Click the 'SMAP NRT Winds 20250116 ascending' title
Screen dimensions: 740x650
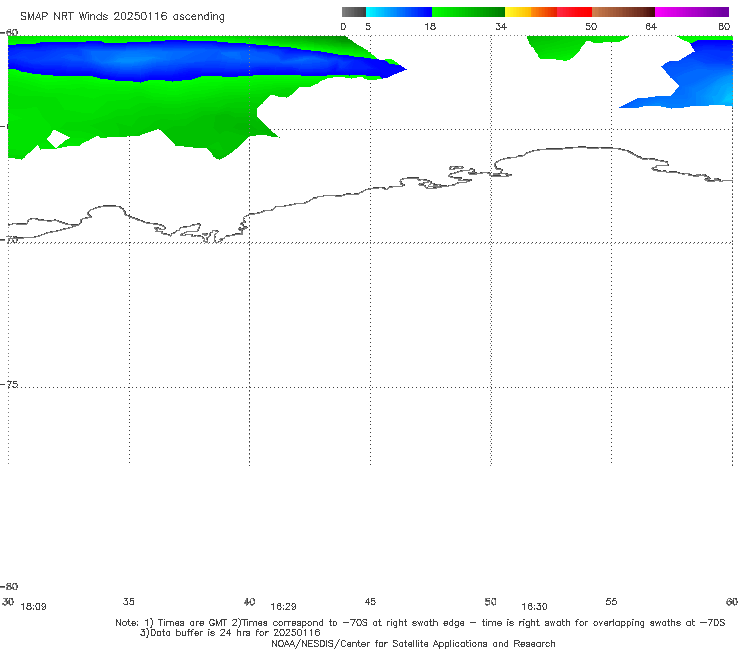122,17
